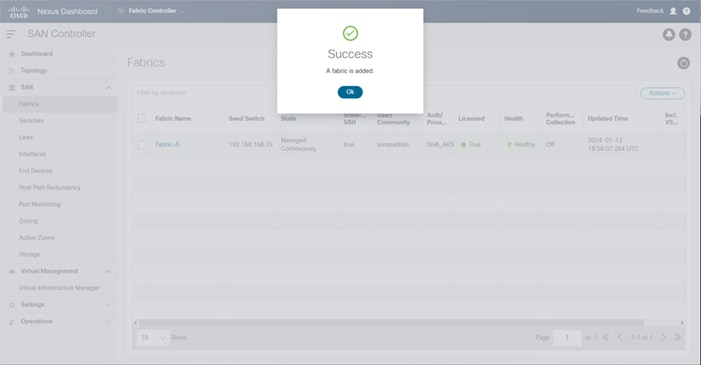Select Fabrics in the sidebar
Viewport: 701px width, 365px height.
(x=59, y=104)
